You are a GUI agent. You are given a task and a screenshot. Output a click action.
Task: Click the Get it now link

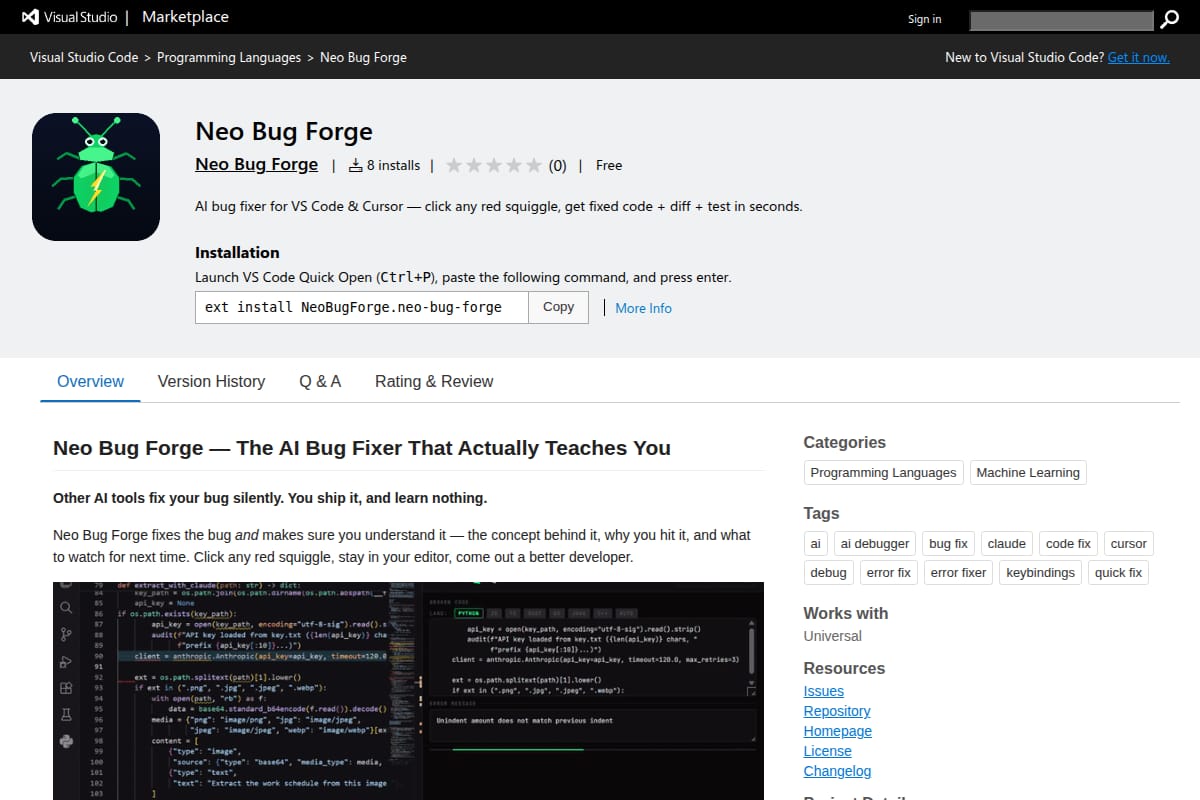click(1138, 57)
